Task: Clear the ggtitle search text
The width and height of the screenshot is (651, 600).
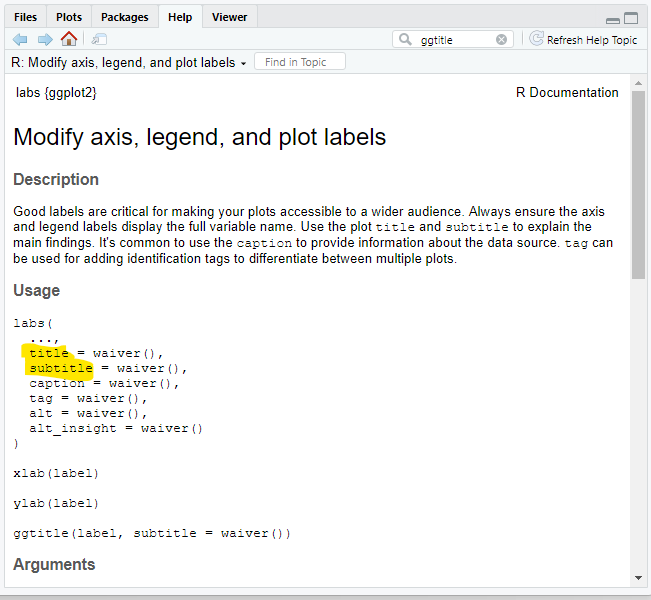Action: coord(502,39)
